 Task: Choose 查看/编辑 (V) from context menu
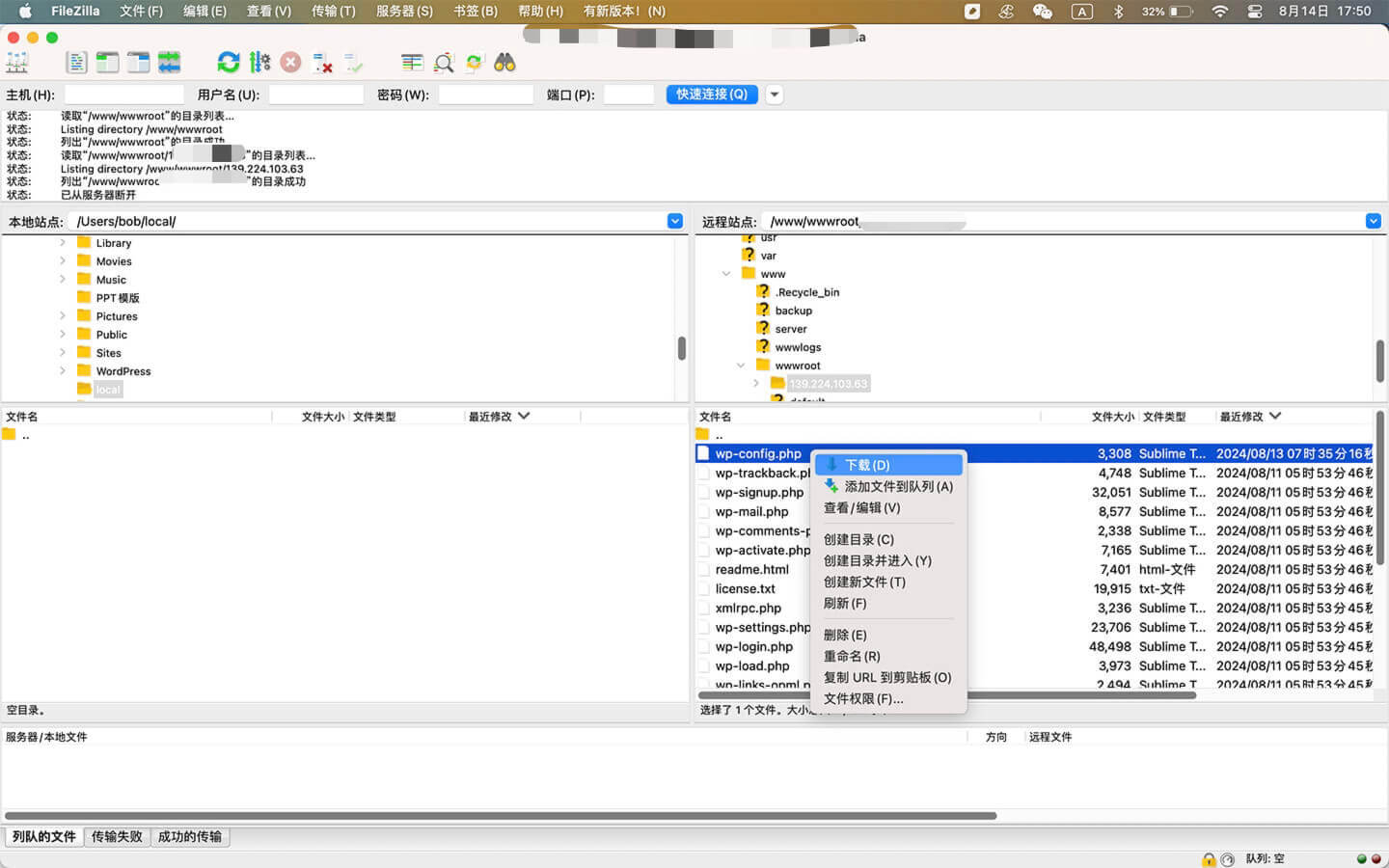[888, 507]
